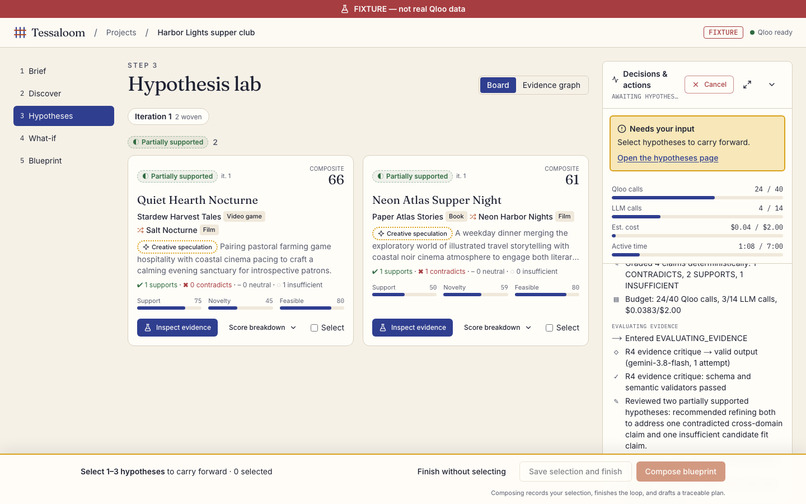Click the FIXTURE badge in header
Viewport: 806px width, 504px height.
pos(723,32)
